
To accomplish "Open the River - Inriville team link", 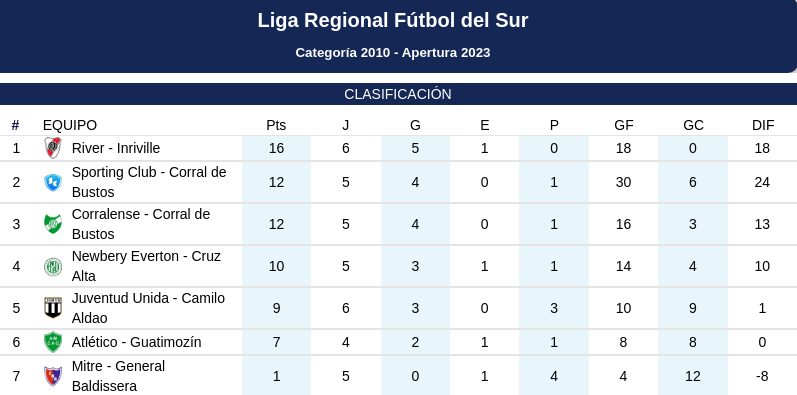I will point(116,148).
